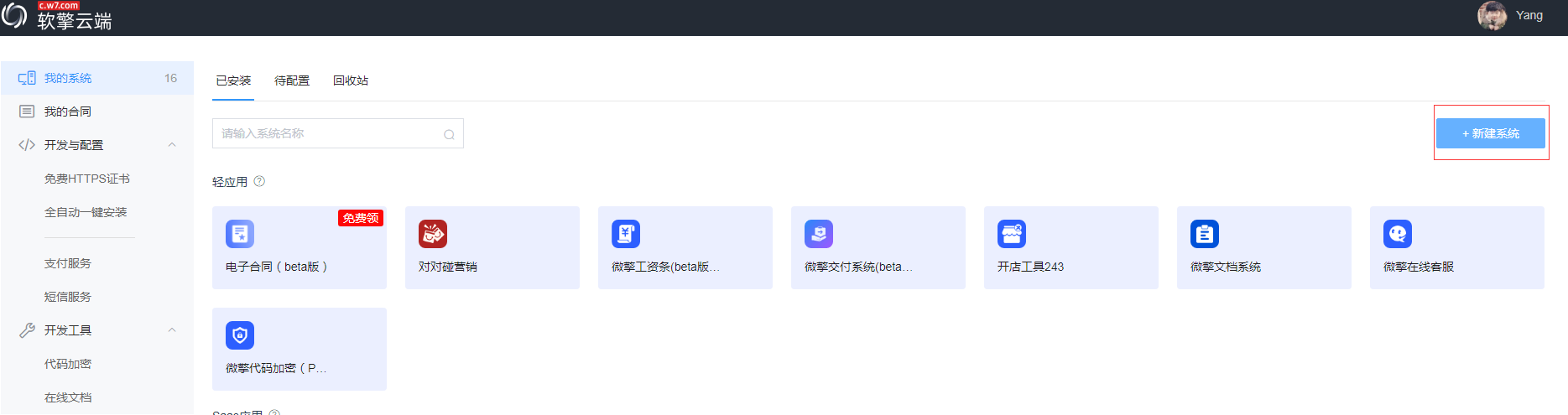1568x415 pixels.
Task: Click the 软擎云端 brand text
Action: click(75, 22)
